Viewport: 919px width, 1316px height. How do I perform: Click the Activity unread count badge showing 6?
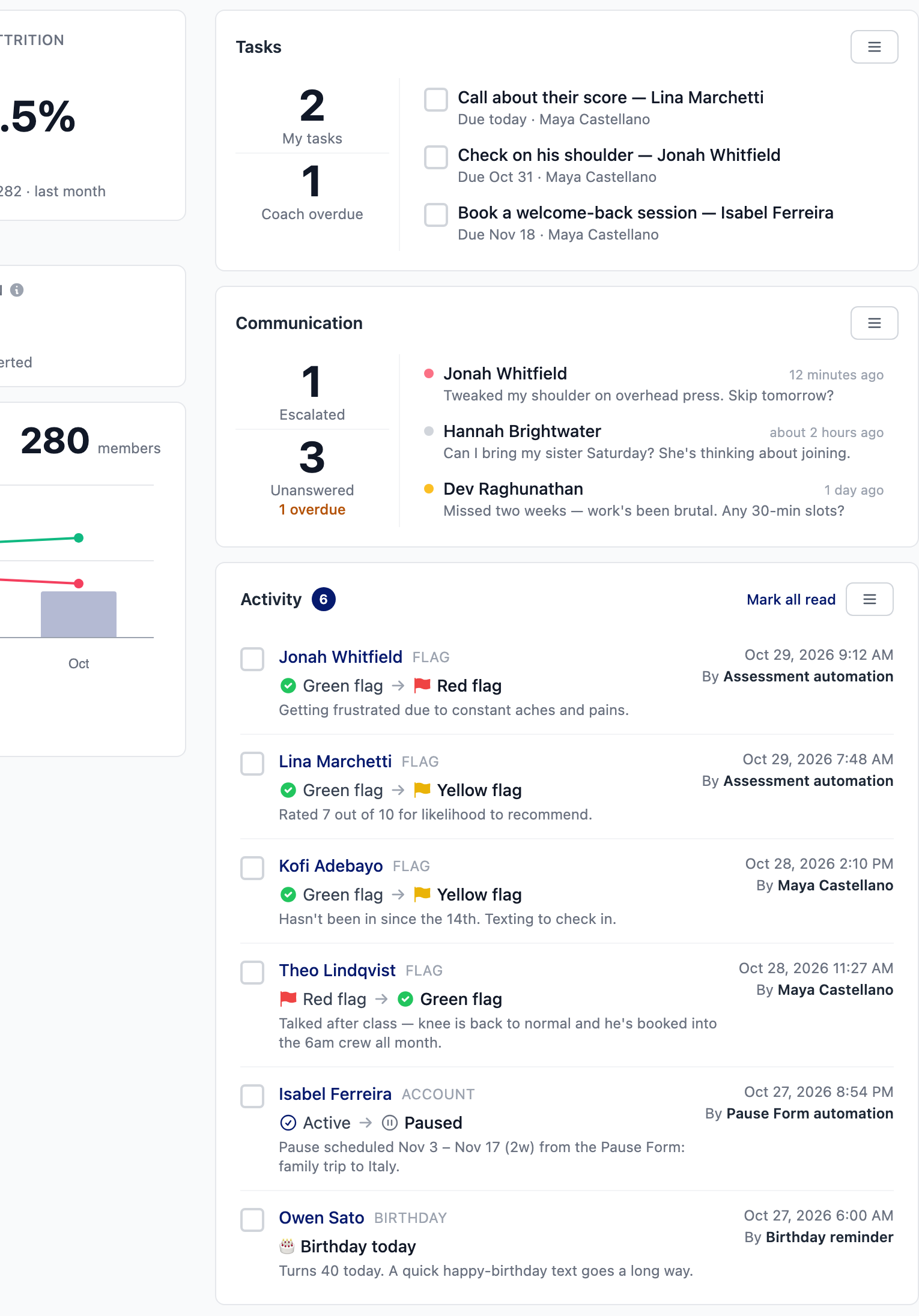[x=323, y=599]
